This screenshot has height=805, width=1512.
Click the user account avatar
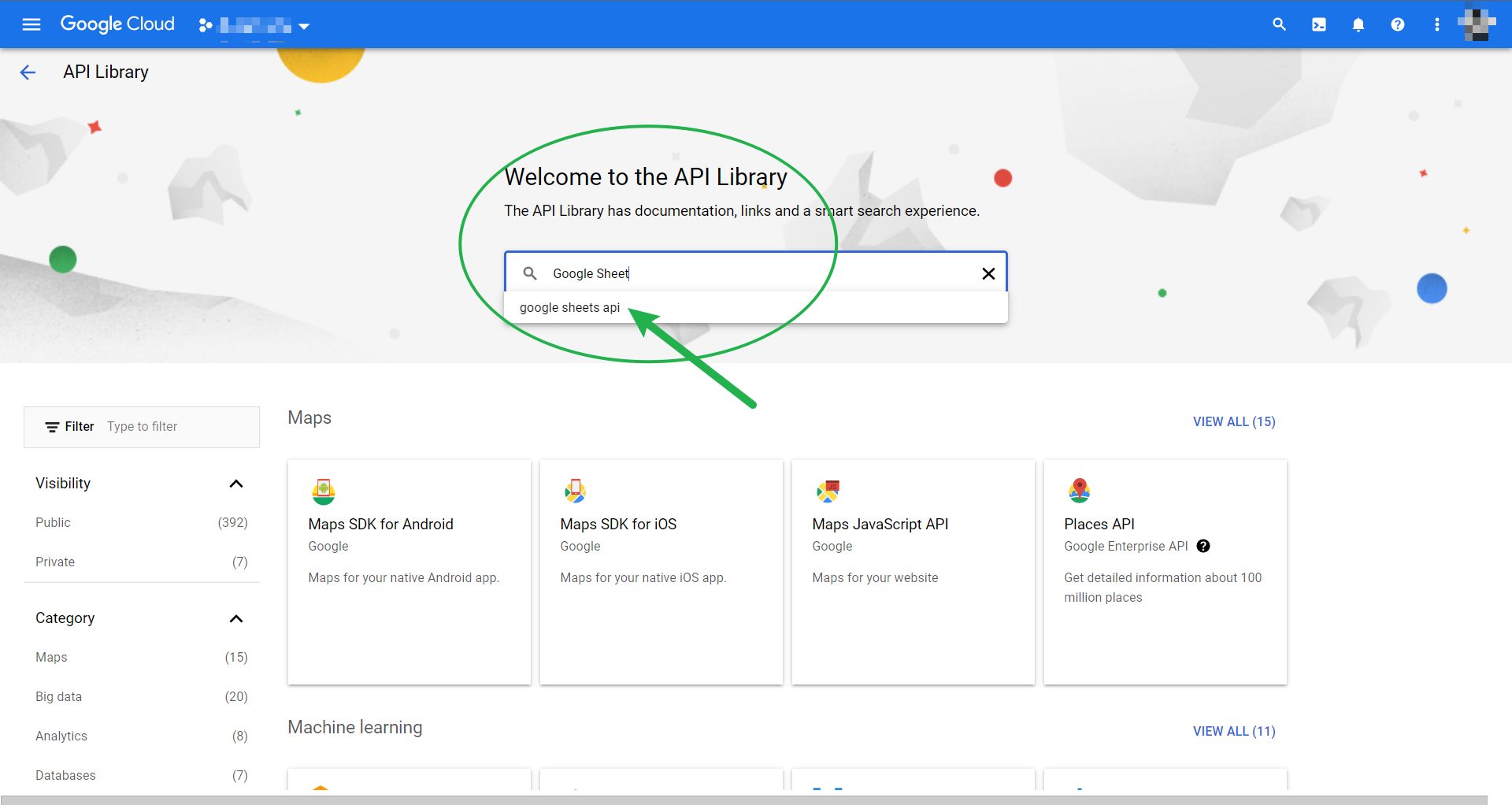click(x=1477, y=24)
